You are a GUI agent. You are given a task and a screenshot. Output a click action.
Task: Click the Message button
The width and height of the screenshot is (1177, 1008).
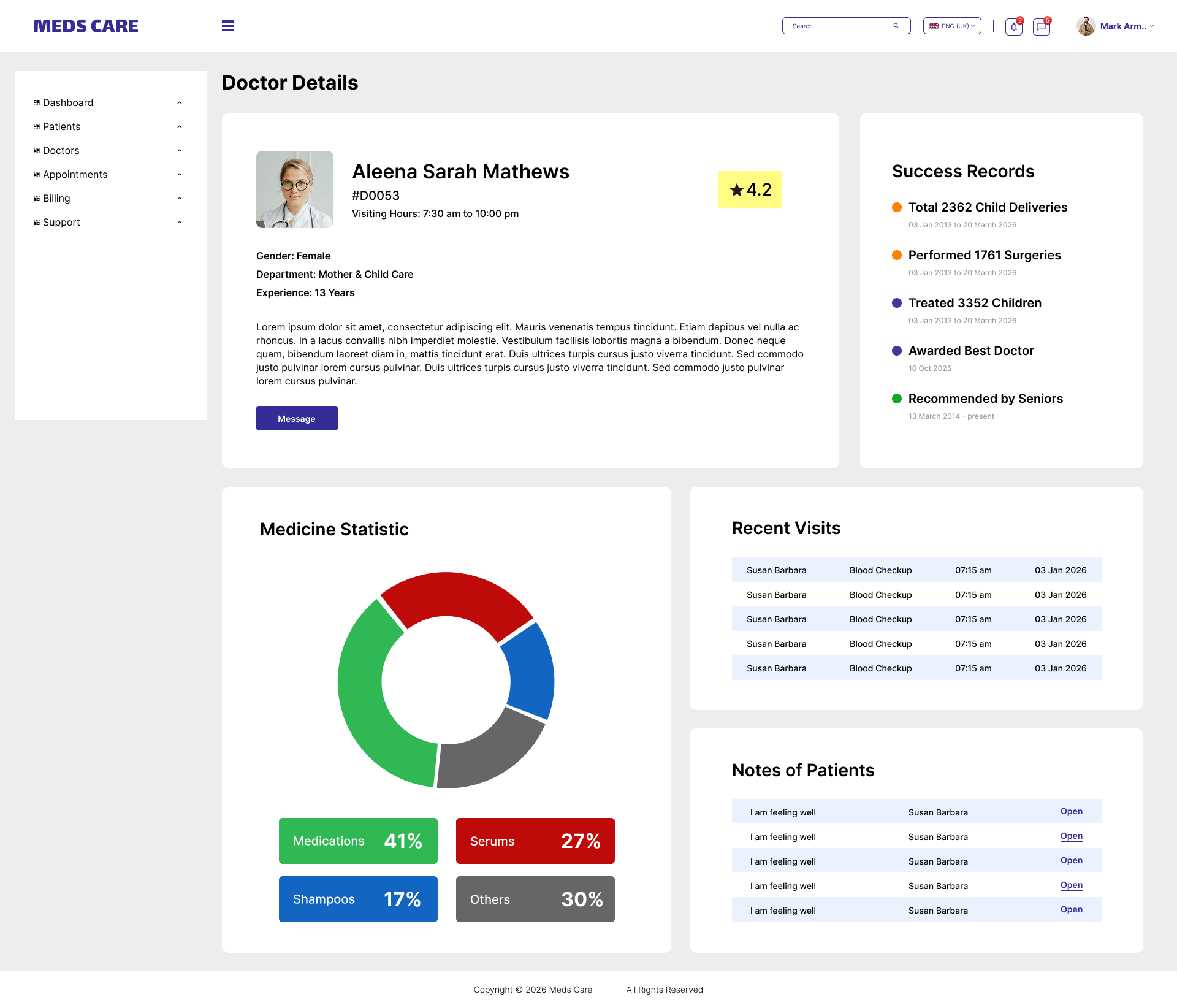[x=297, y=418]
